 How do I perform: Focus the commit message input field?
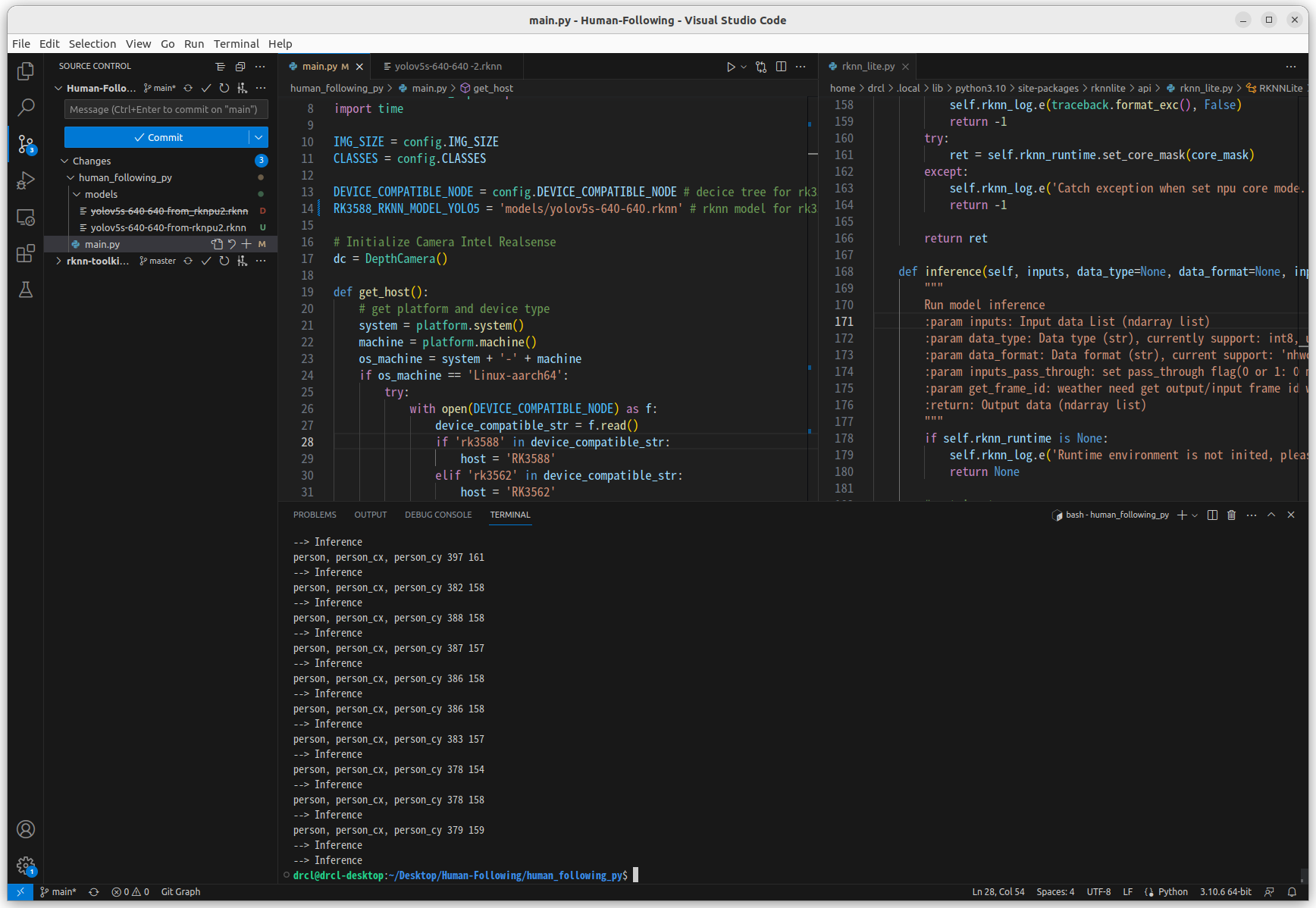166,109
